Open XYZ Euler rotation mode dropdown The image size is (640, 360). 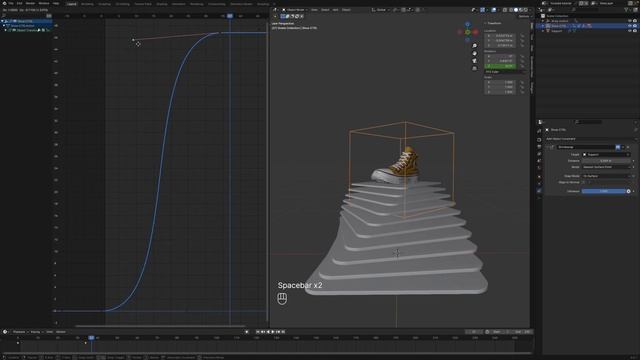coord(504,72)
